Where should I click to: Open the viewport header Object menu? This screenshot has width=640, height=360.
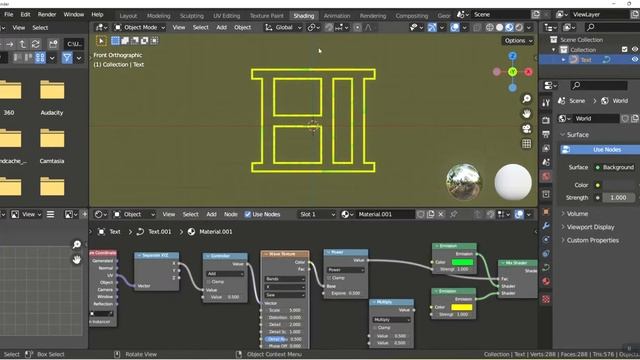click(x=242, y=28)
